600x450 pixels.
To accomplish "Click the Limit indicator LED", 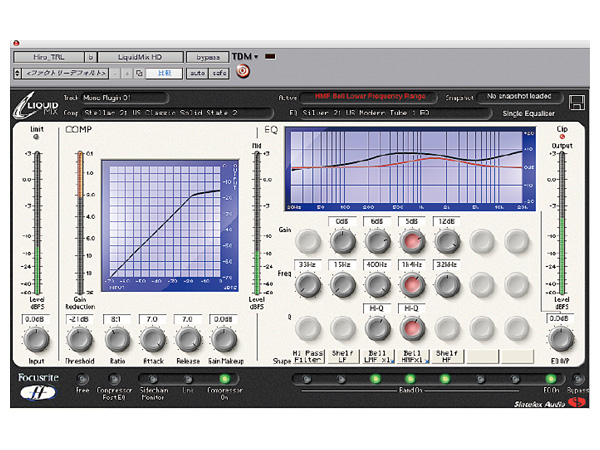I will 36,137.
